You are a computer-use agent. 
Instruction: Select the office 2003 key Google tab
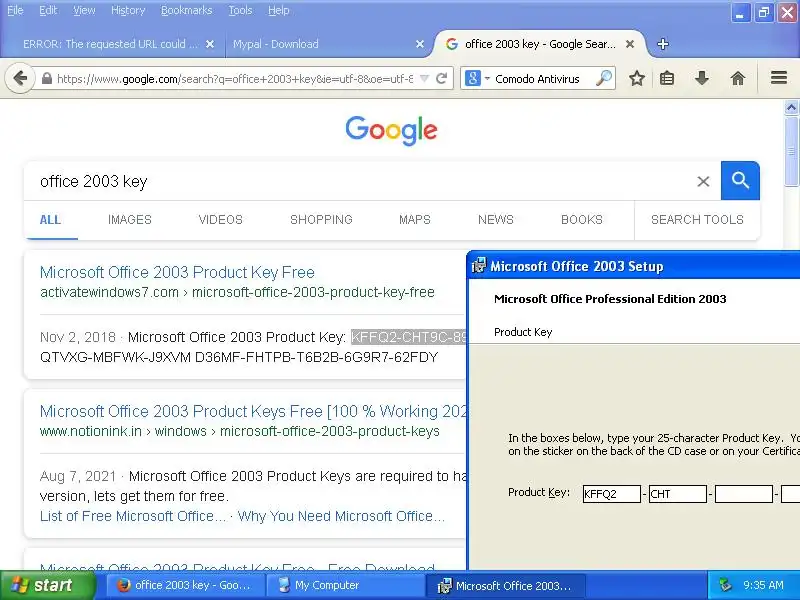point(540,44)
